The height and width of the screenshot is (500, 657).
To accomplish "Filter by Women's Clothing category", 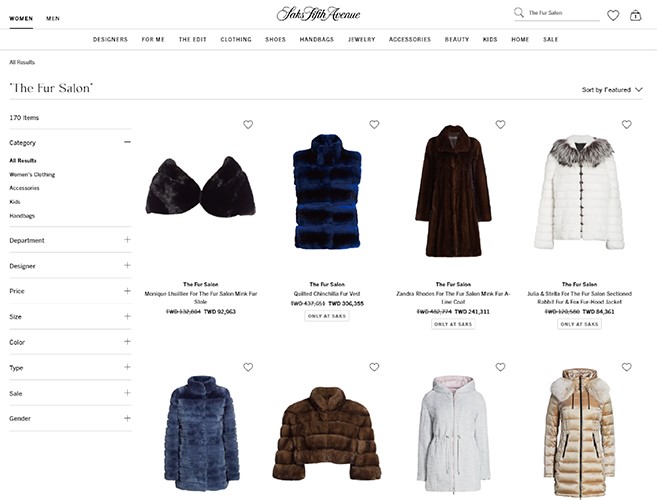I will 32,174.
